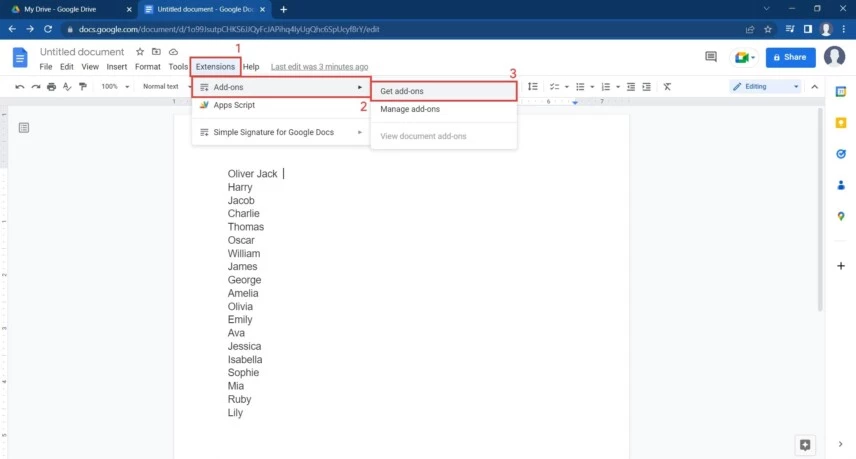856x459 pixels.
Task: Select Add-ons in Extensions menu
Action: [x=281, y=87]
